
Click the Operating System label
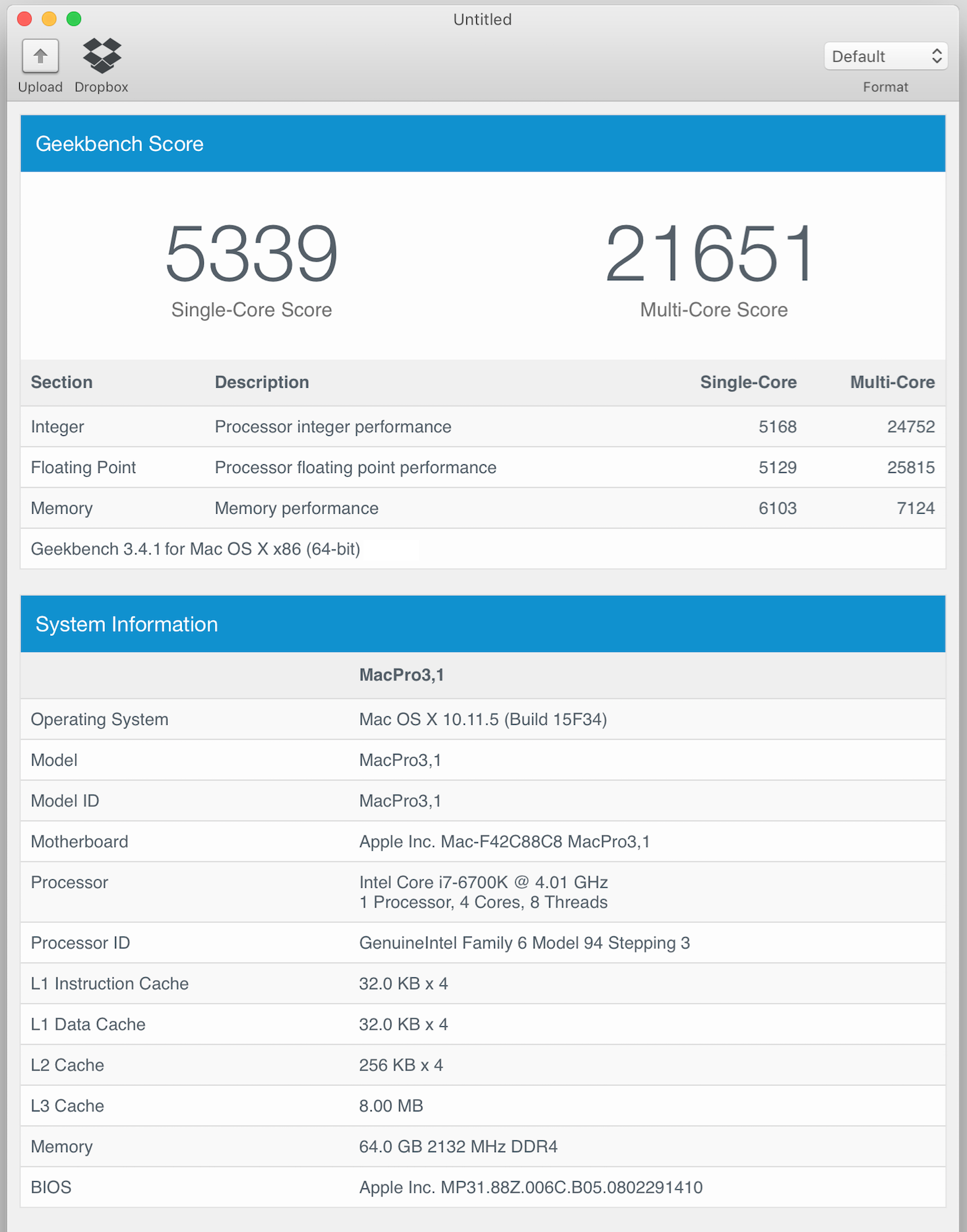point(100,720)
